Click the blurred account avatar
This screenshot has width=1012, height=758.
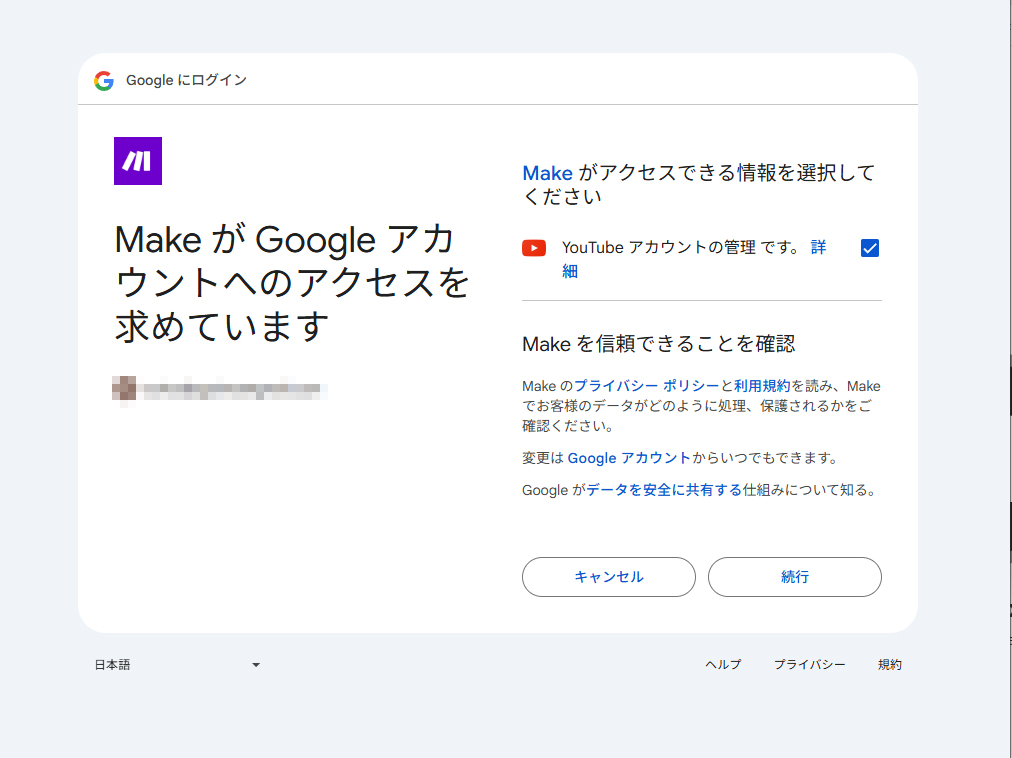[x=124, y=388]
